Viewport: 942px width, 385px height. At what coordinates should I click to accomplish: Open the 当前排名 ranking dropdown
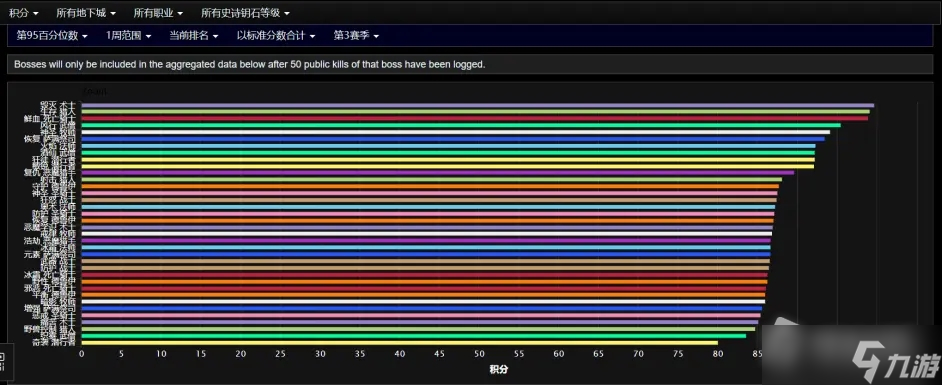coord(193,35)
